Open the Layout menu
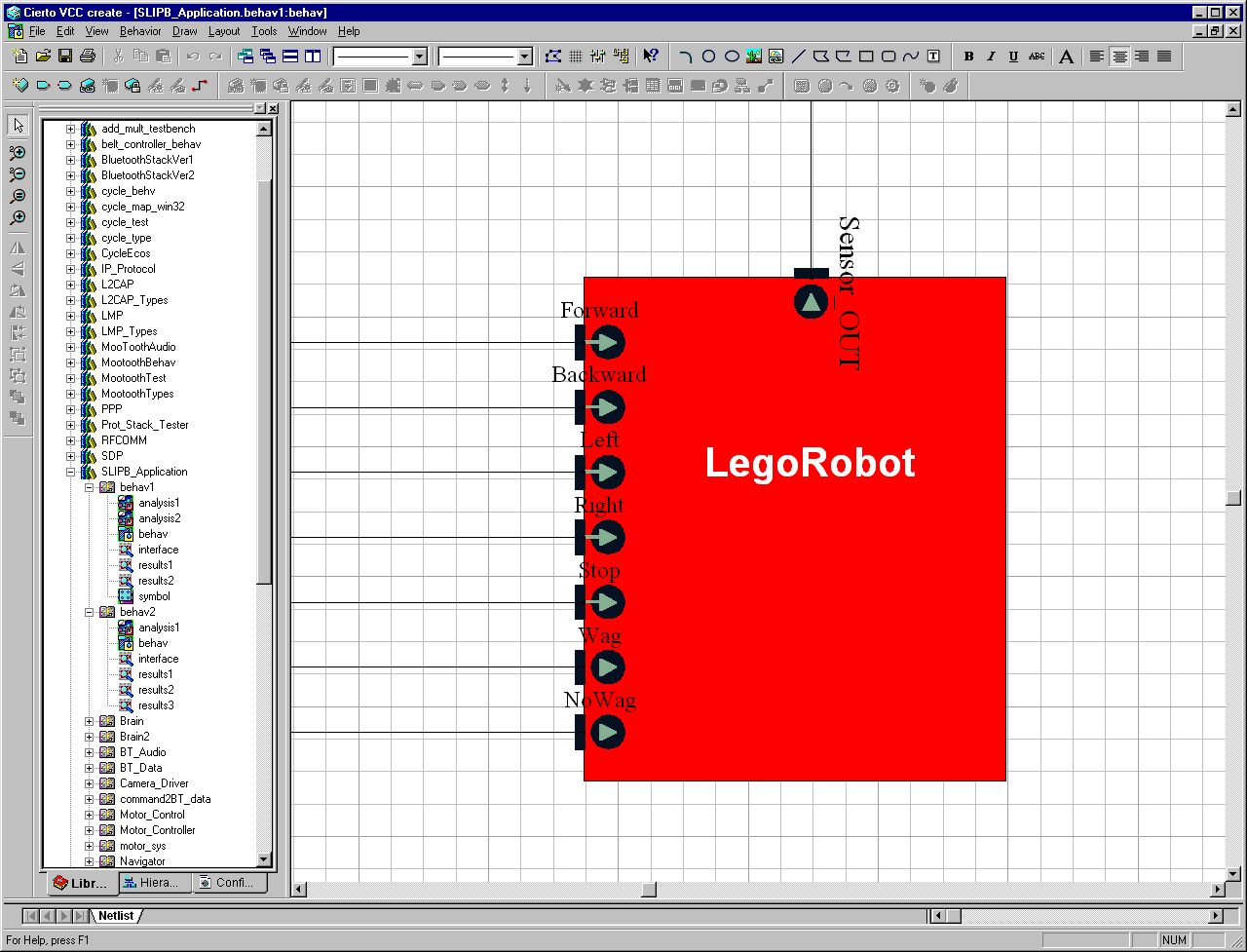The width and height of the screenshot is (1247, 952). click(224, 31)
